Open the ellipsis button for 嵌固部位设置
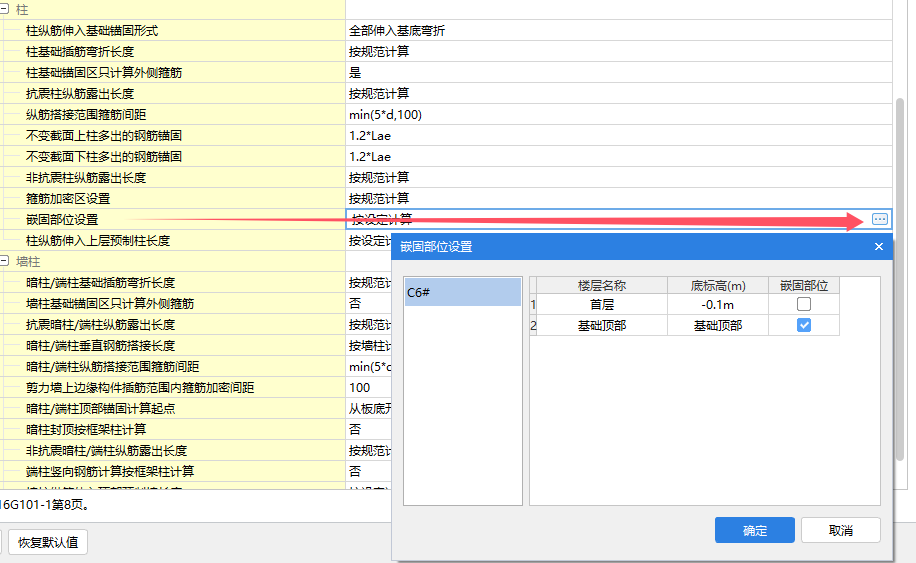916x563 pixels. click(880, 219)
